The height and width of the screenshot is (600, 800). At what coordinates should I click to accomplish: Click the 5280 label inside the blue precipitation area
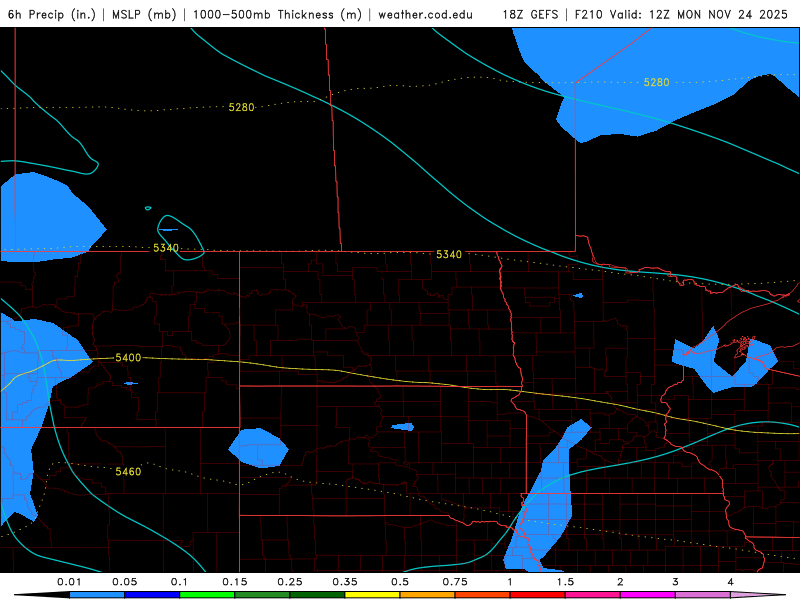656,82
